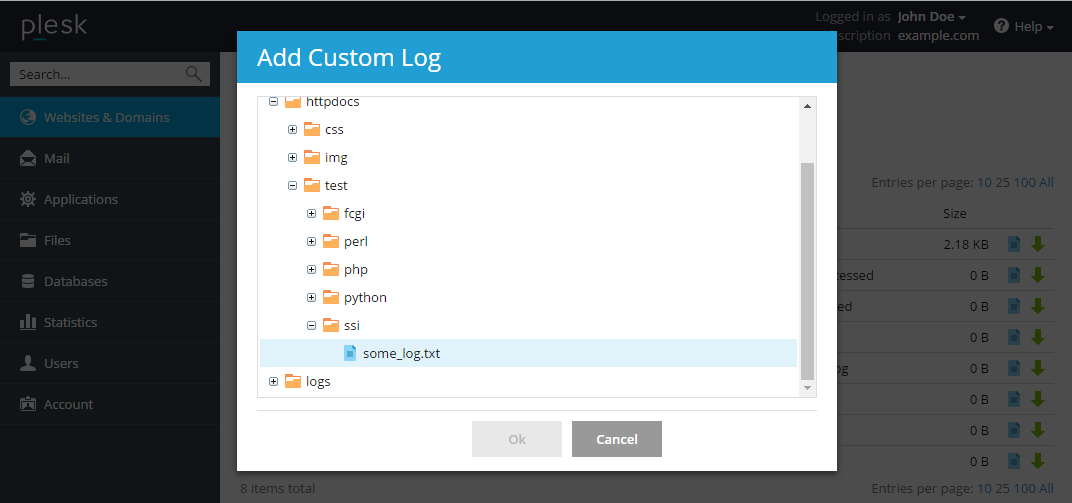The width and height of the screenshot is (1072, 503).
Task: Click the logs folder icon
Action: [x=293, y=381]
